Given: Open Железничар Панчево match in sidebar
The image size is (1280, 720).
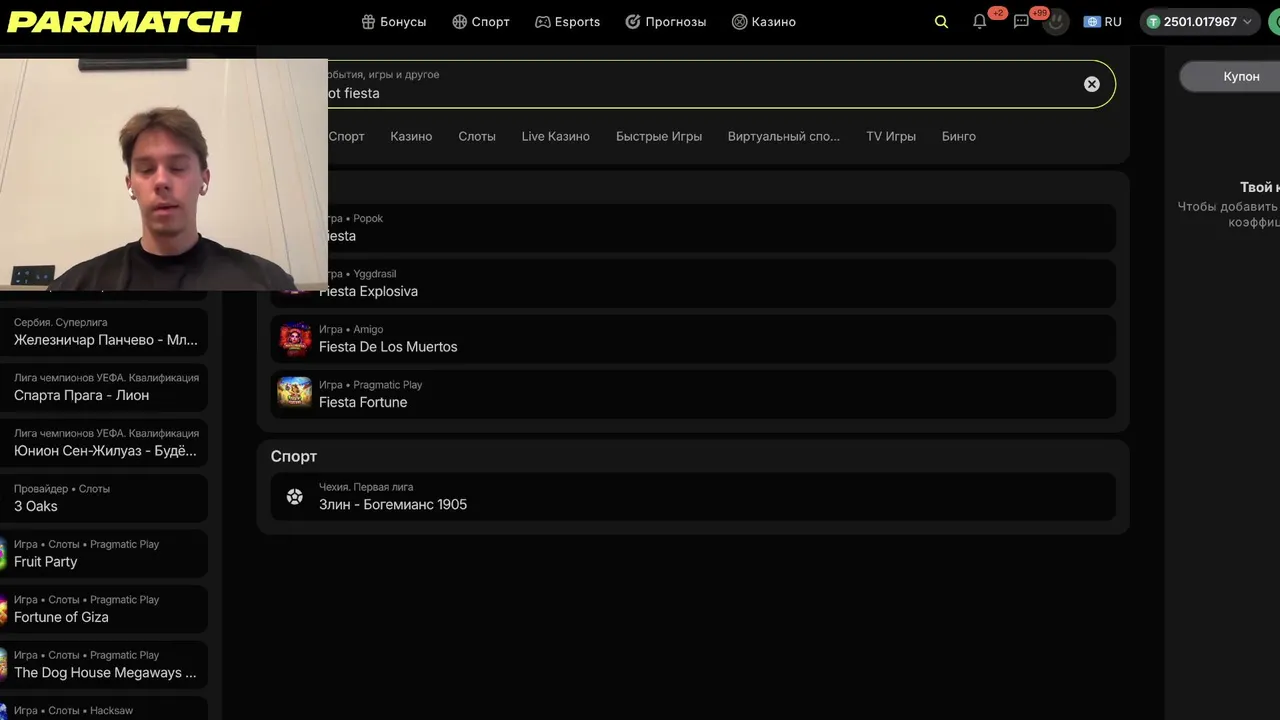Looking at the screenshot, I should [x=104, y=332].
